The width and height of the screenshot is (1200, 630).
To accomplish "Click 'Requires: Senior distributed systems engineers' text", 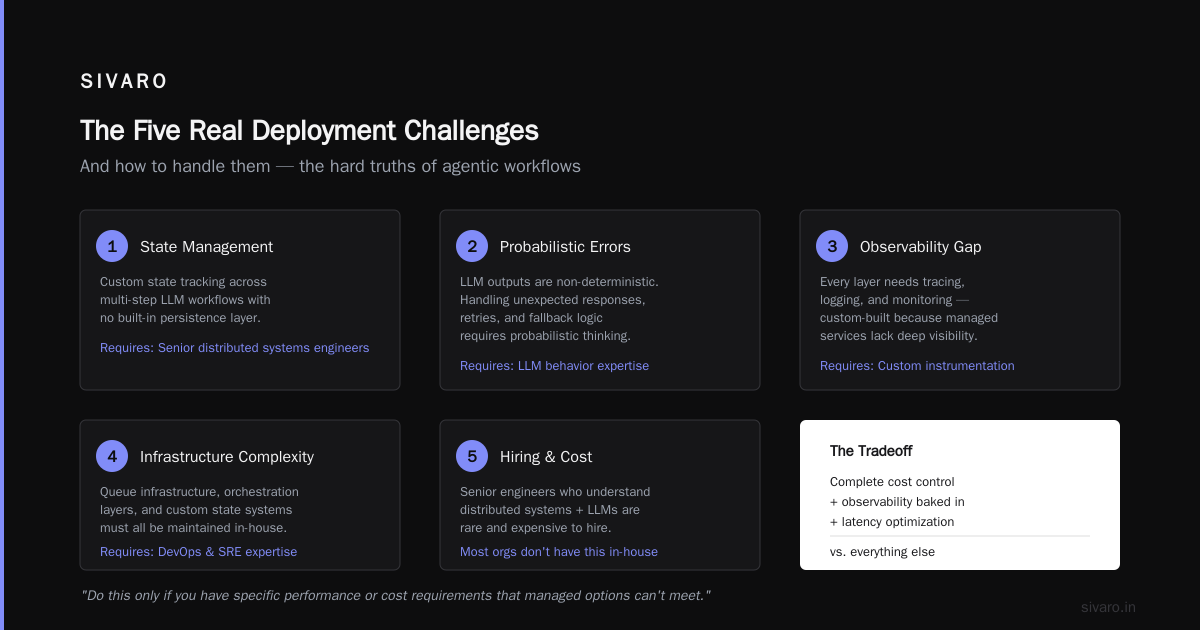I will point(234,348).
